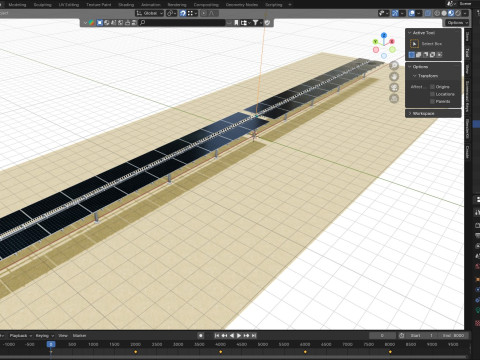Select solid viewport shading
This screenshot has height=360, width=480.
444,13
